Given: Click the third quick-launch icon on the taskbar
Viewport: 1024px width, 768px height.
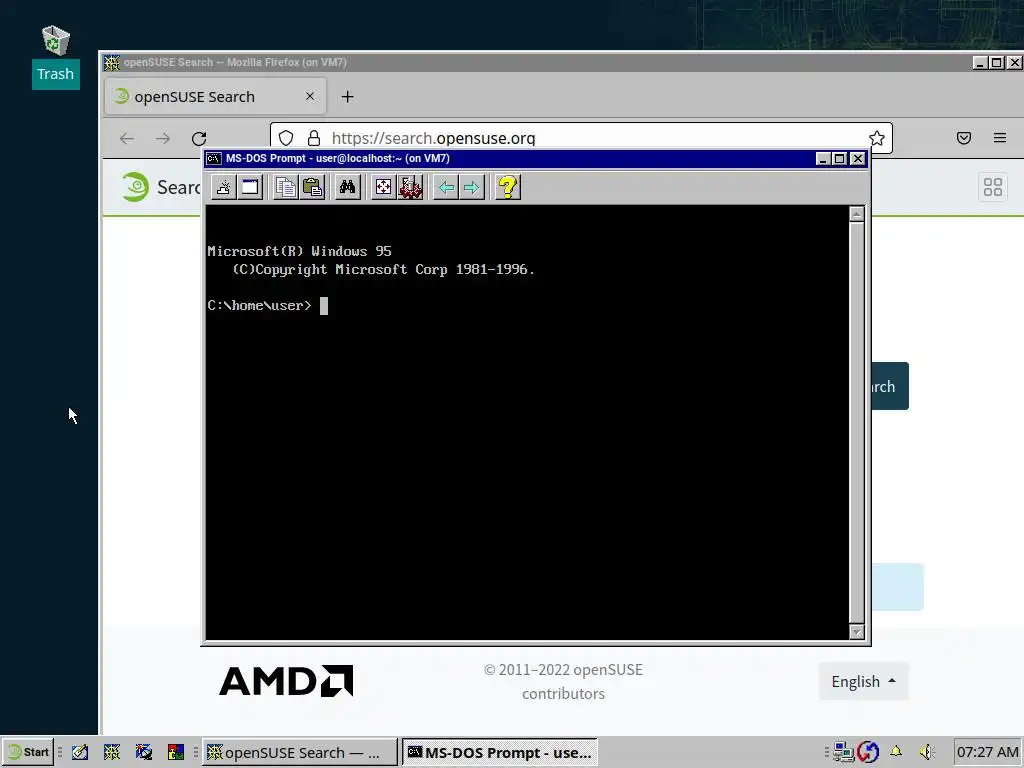Looking at the screenshot, I should (x=144, y=752).
